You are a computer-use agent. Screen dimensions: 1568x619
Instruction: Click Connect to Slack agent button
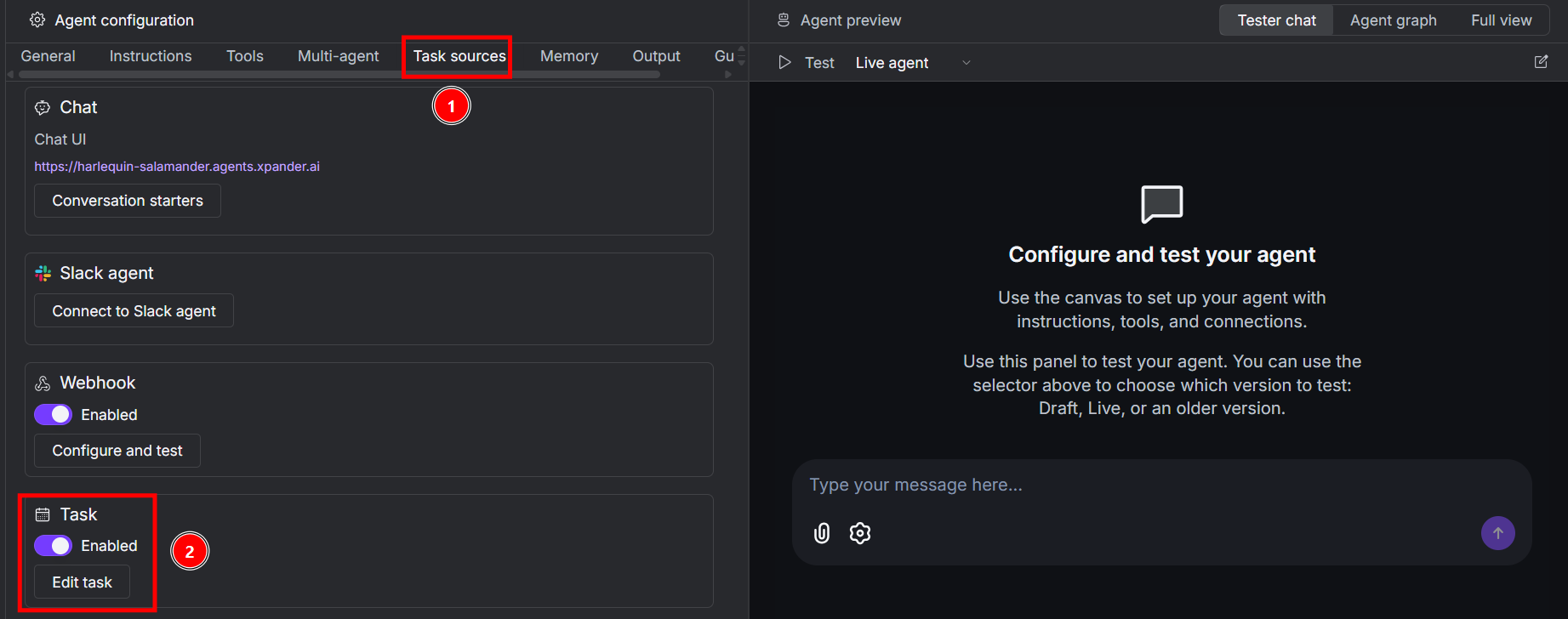click(x=134, y=311)
